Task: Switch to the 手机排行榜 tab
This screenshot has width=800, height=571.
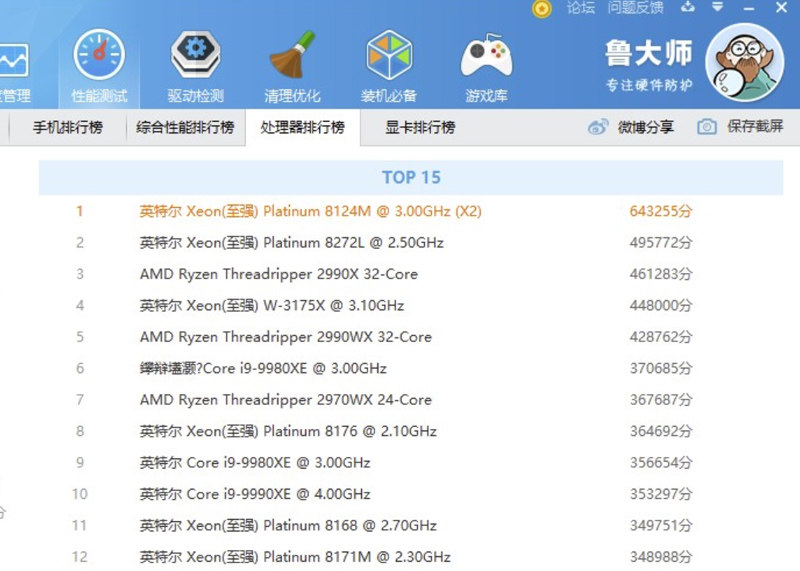Action: 68,127
